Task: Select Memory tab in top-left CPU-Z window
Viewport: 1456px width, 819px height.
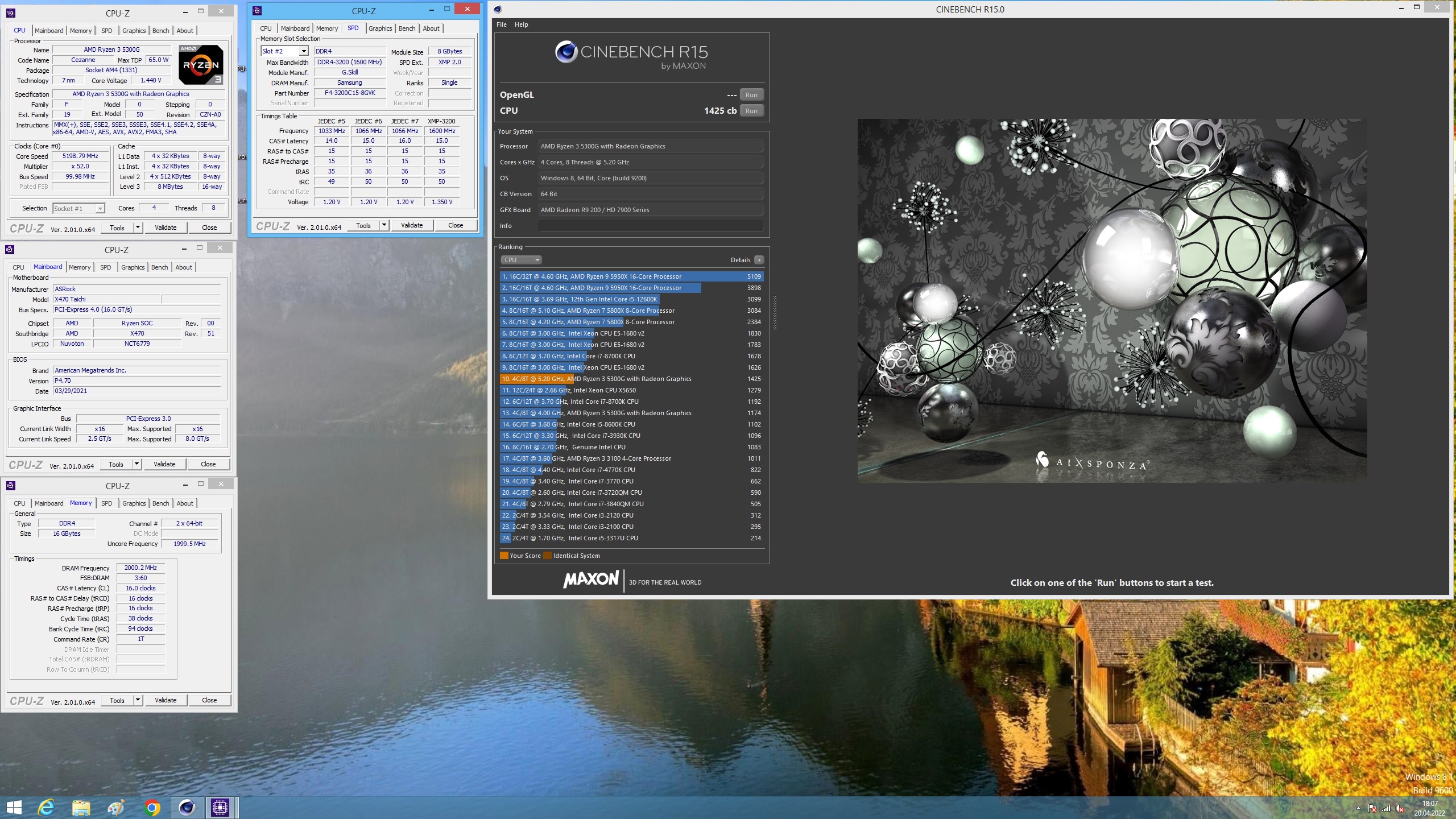Action: click(81, 31)
